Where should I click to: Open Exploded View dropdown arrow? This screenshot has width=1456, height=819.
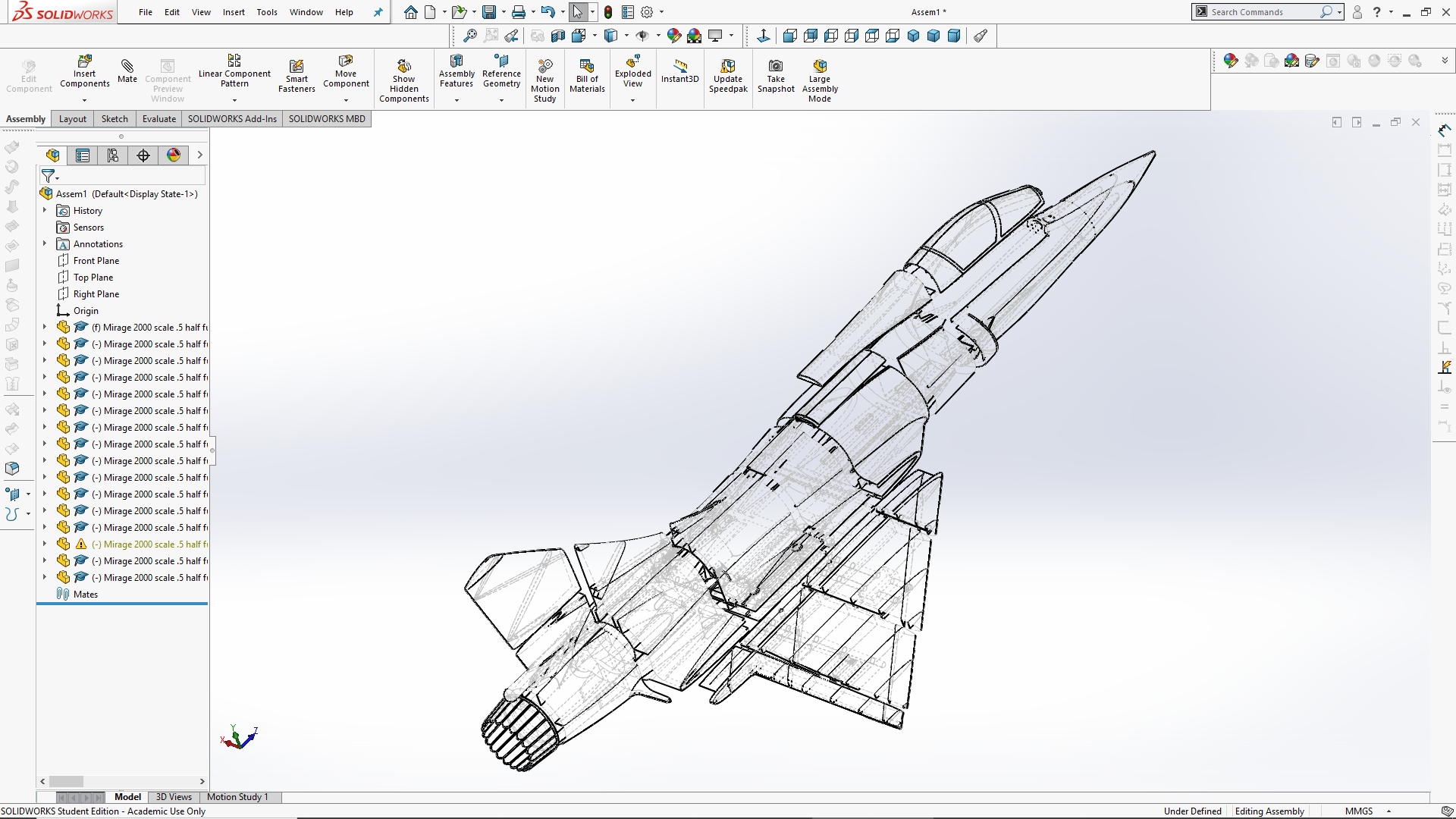633,99
